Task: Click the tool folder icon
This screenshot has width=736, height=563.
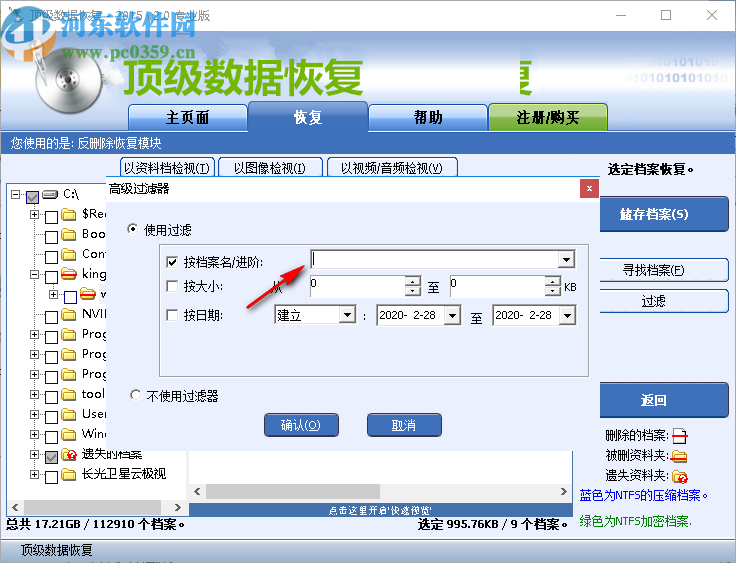Action: (69, 394)
